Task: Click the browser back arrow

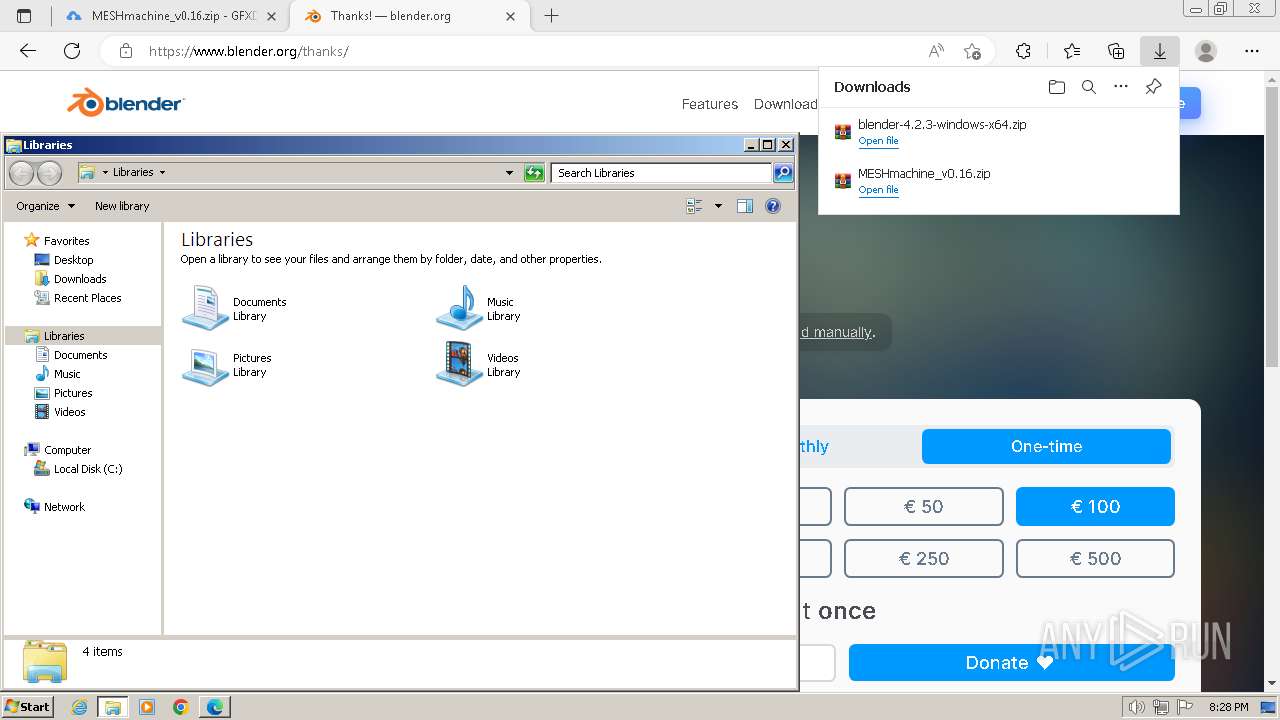Action: tap(28, 51)
